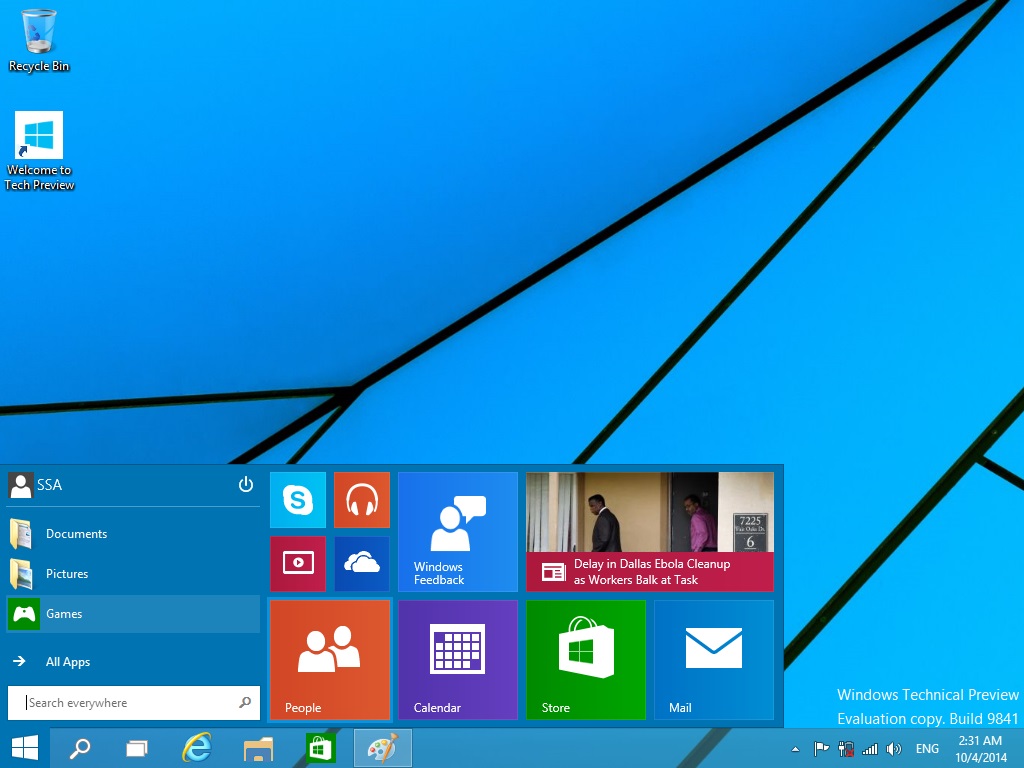Open the Calendar tile
The height and width of the screenshot is (768, 1024).
[x=458, y=660]
